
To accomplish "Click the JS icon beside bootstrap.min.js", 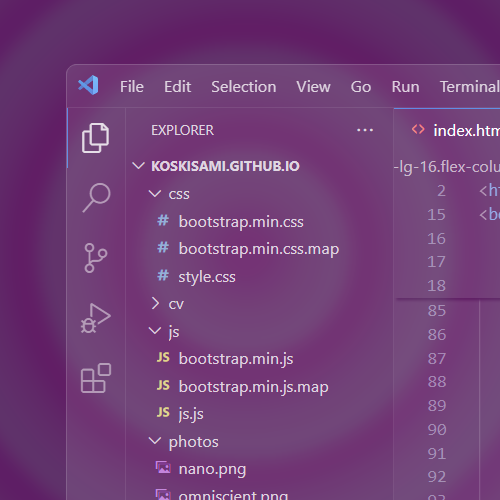I will pyautogui.click(x=163, y=358).
